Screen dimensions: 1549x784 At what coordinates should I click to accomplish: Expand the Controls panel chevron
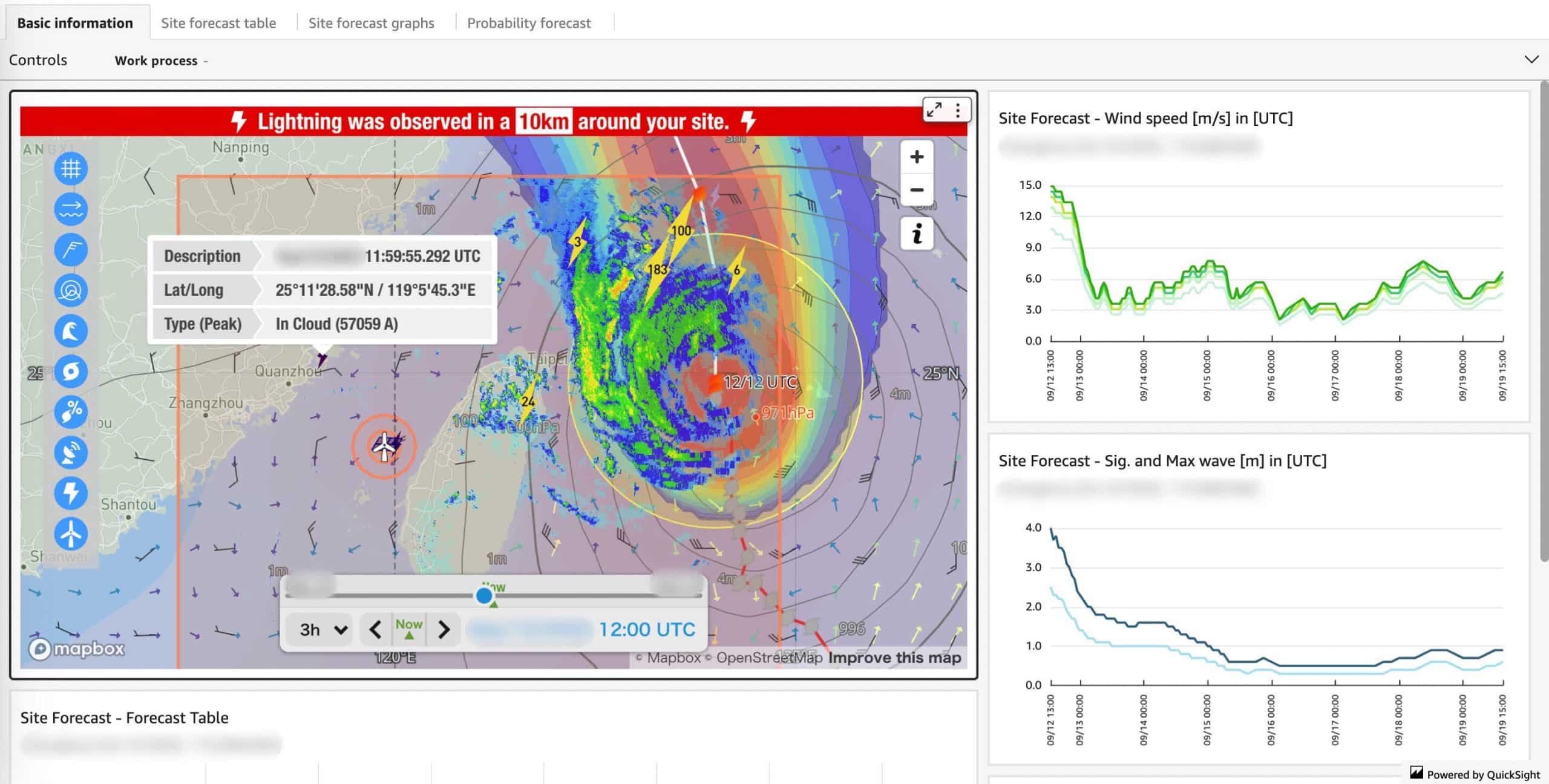click(1531, 59)
